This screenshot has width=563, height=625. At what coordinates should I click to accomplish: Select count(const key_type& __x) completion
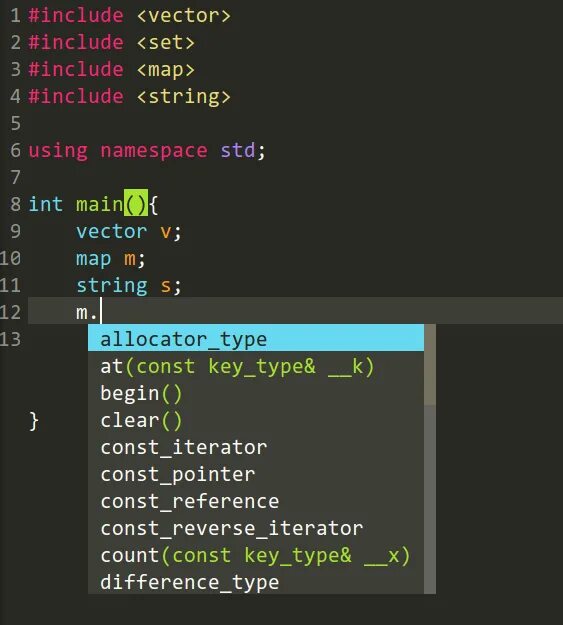pyautogui.click(x=256, y=555)
